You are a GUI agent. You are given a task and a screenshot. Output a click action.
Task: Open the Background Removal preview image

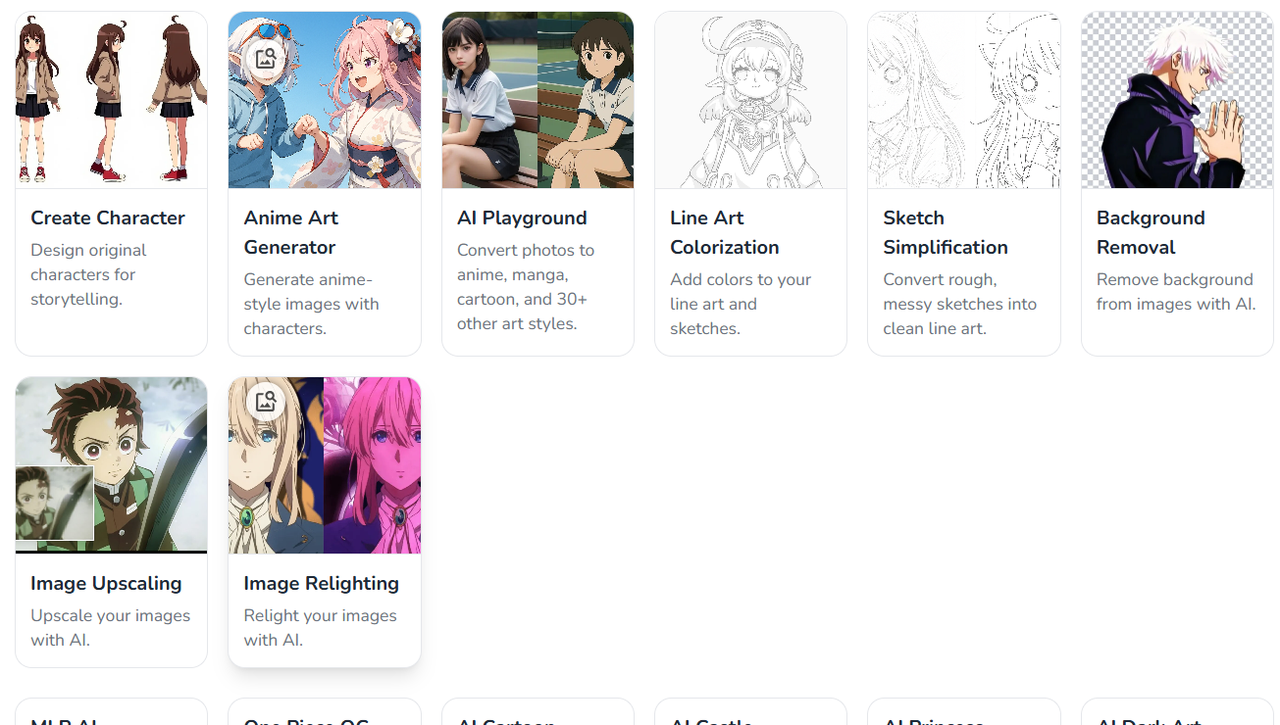click(x=1177, y=100)
